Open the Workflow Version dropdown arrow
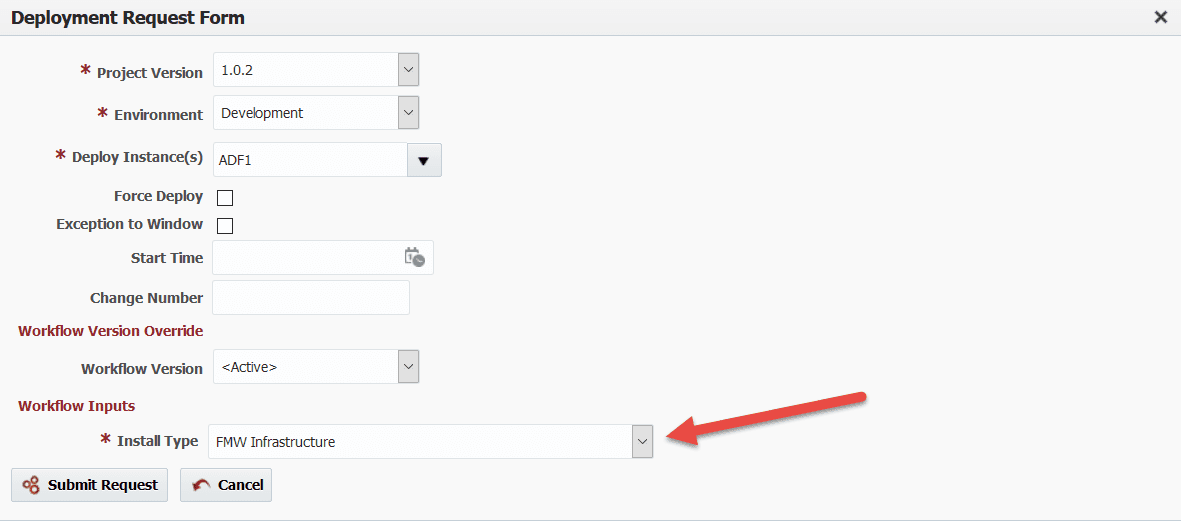This screenshot has width=1181, height=521. click(408, 367)
